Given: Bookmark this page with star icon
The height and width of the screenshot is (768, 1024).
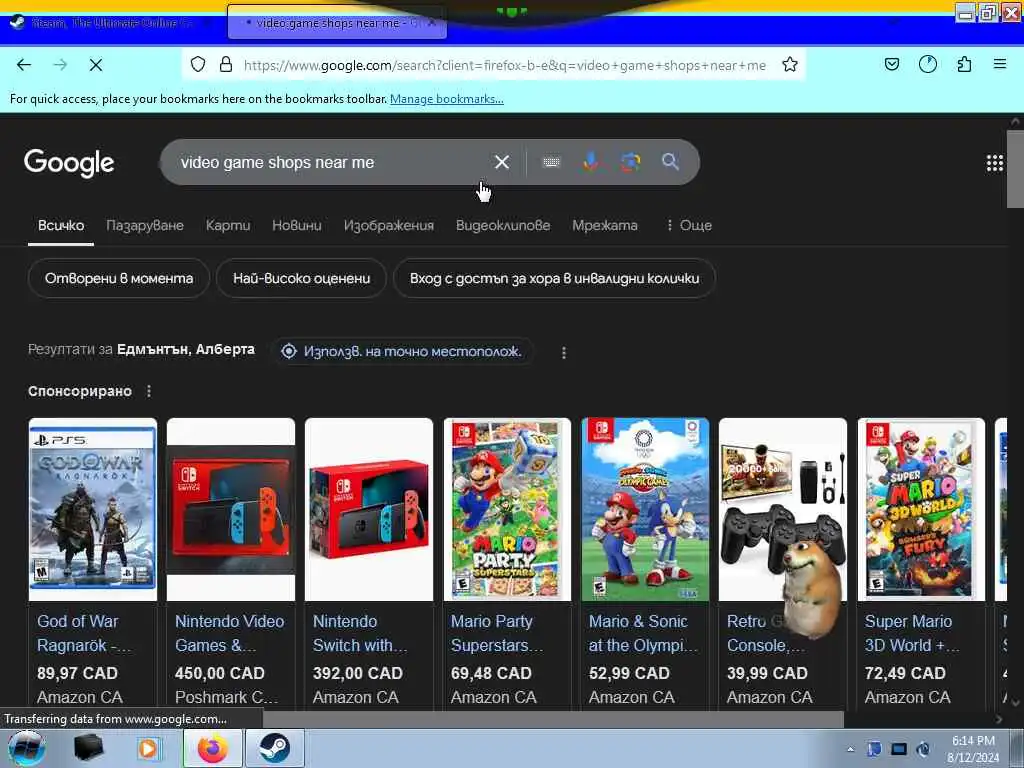Looking at the screenshot, I should (790, 65).
